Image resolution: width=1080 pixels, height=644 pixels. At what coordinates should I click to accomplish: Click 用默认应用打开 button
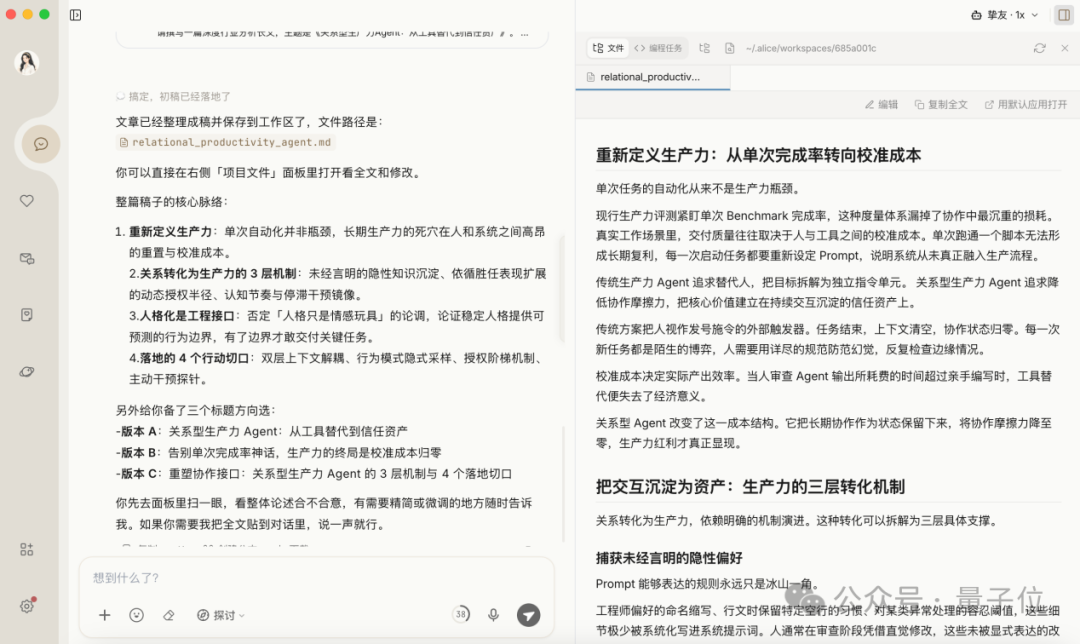[1026, 105]
